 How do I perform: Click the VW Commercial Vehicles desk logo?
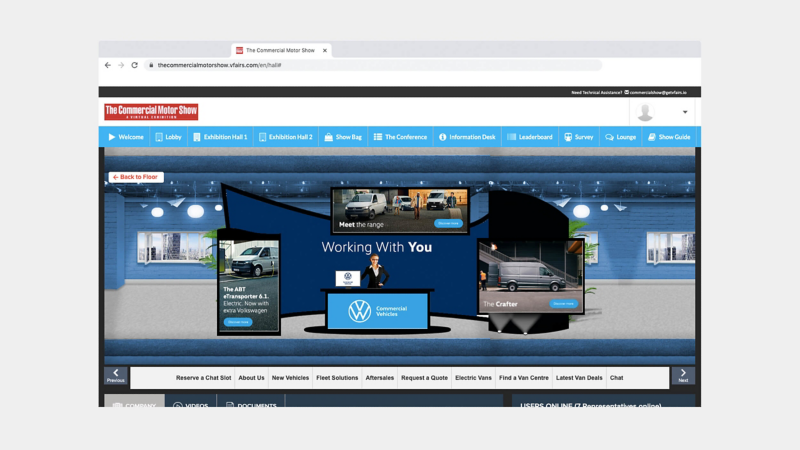click(378, 311)
